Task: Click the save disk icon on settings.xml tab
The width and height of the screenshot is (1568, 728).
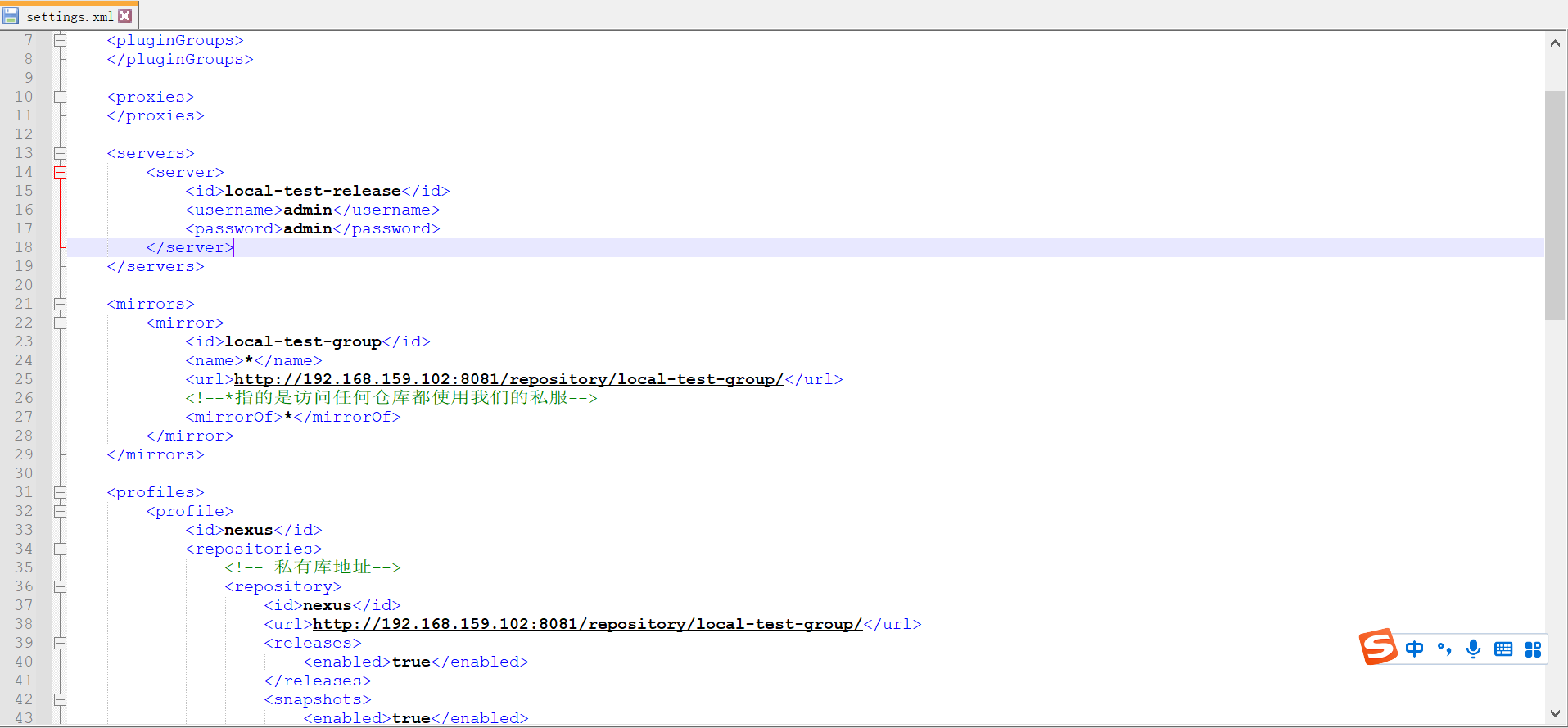Action: point(11,16)
